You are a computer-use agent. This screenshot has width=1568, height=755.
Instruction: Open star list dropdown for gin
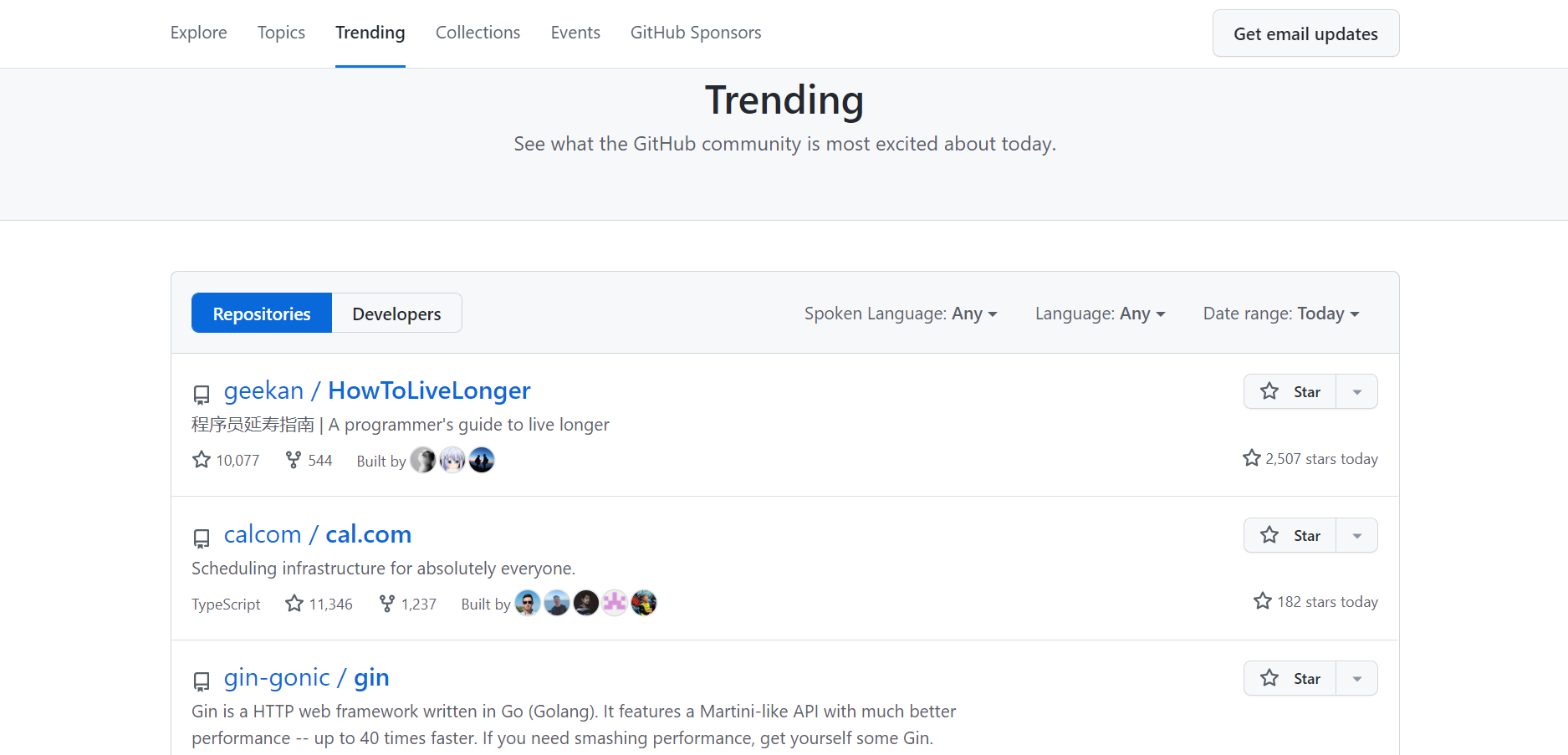pos(1357,678)
